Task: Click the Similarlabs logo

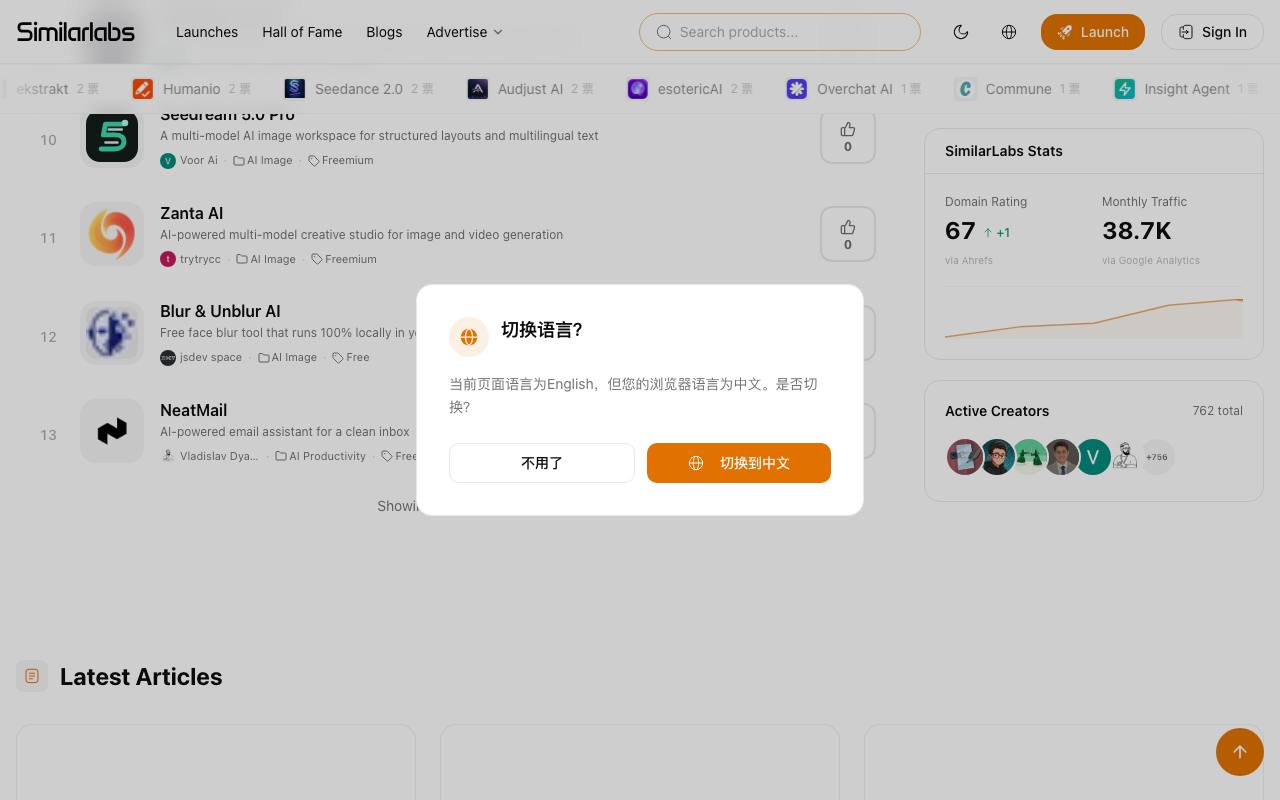Action: tap(76, 32)
